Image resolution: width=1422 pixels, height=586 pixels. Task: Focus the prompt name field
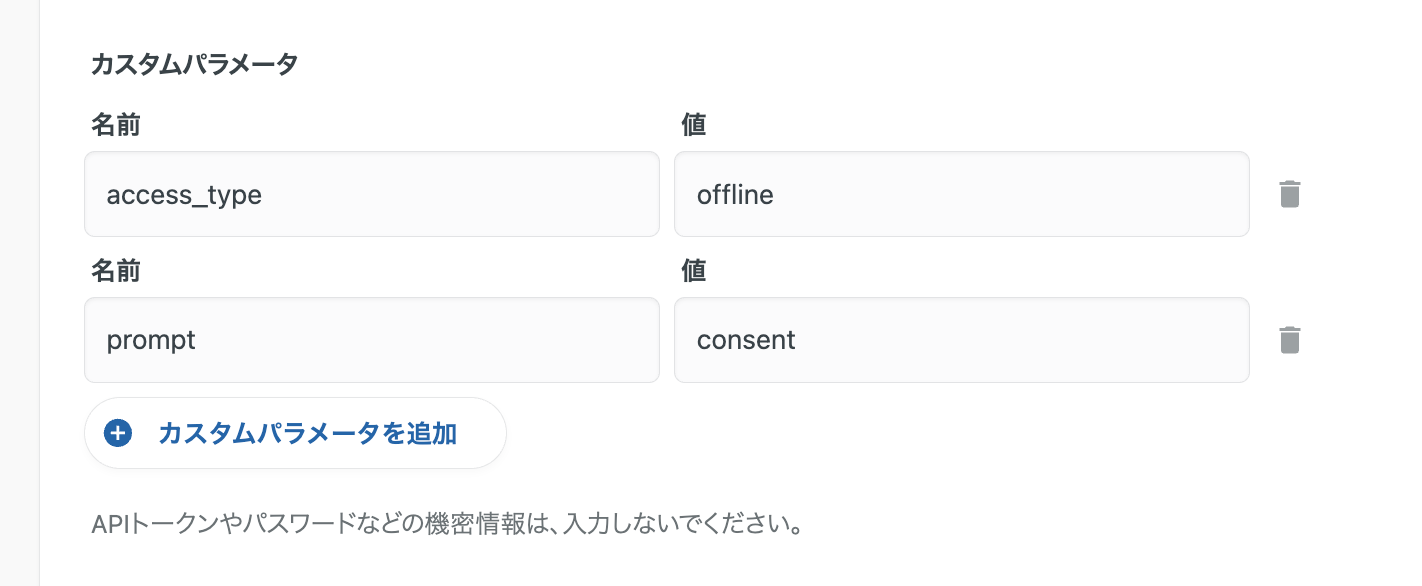coord(371,340)
